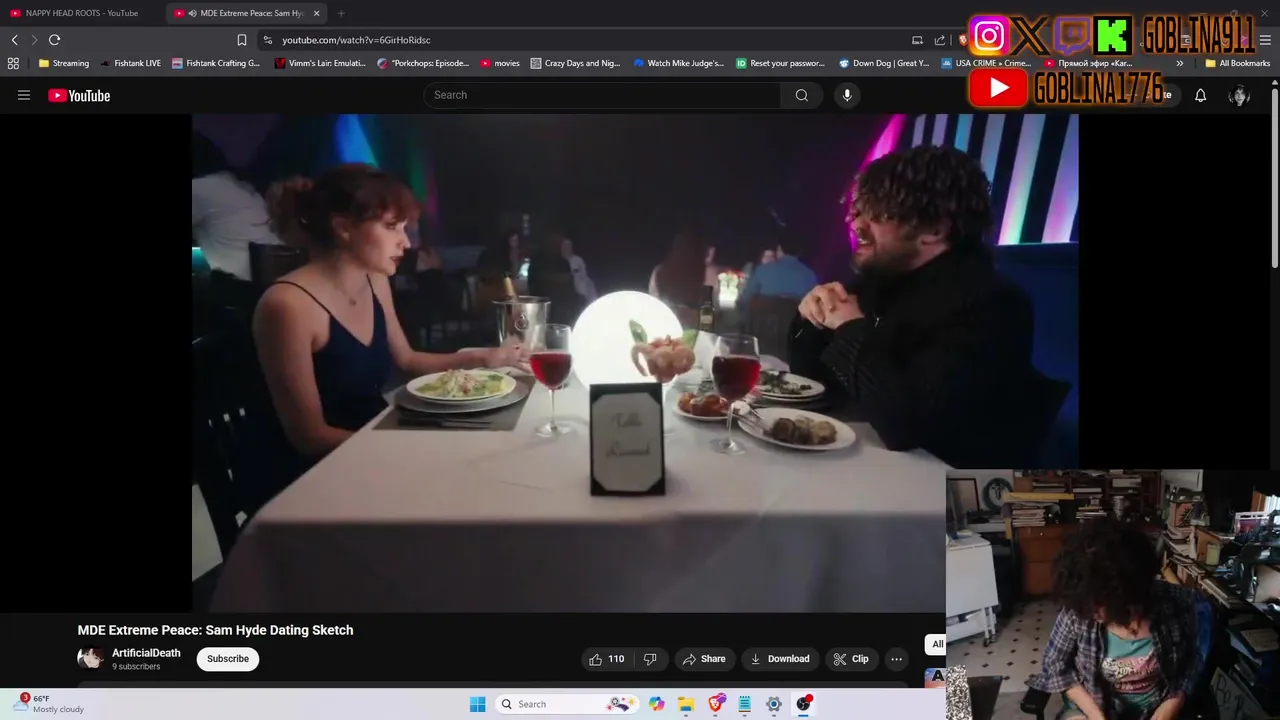Viewport: 1280px width, 720px height.
Task: Click the video title text
Action: [x=216, y=630]
